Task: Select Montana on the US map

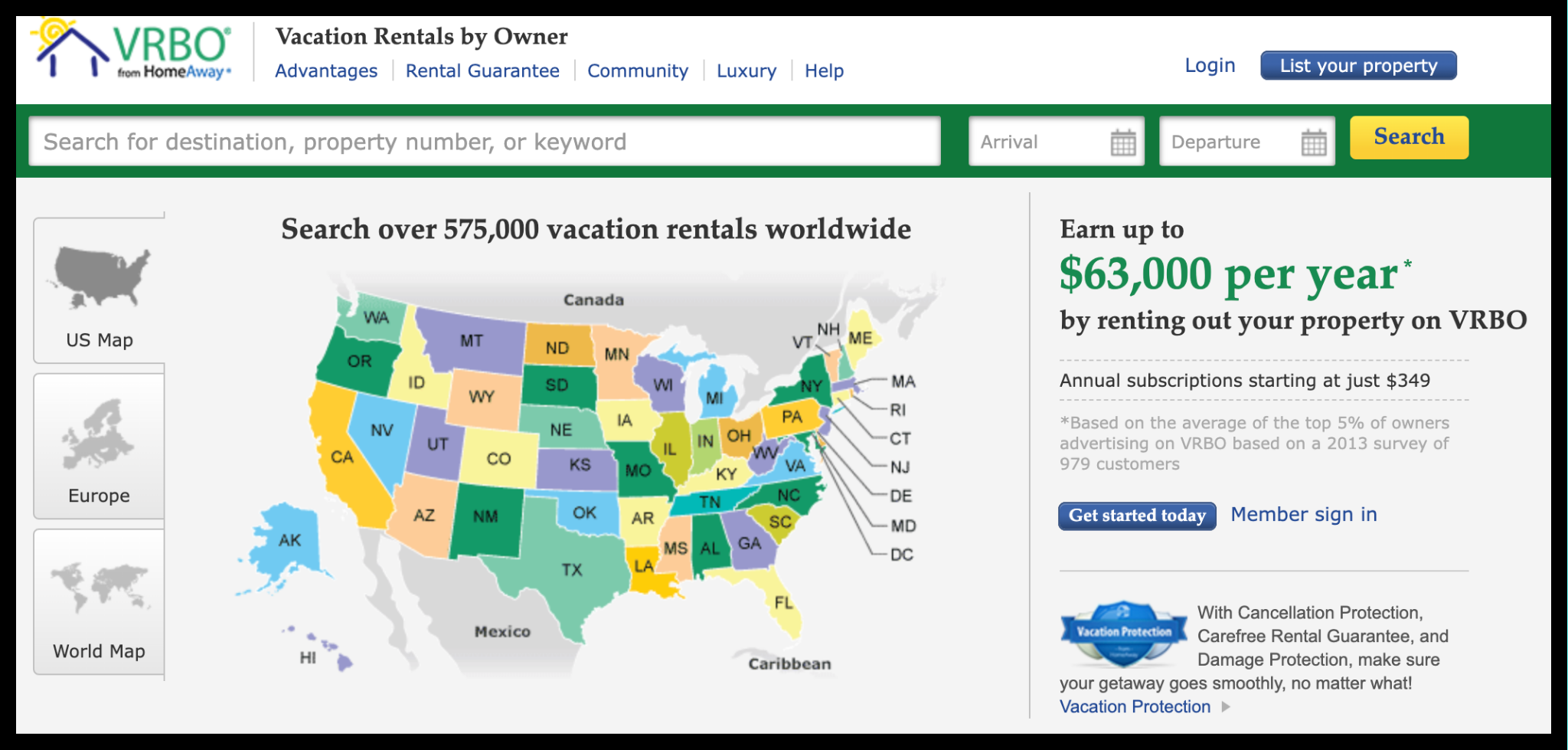Action: click(472, 341)
